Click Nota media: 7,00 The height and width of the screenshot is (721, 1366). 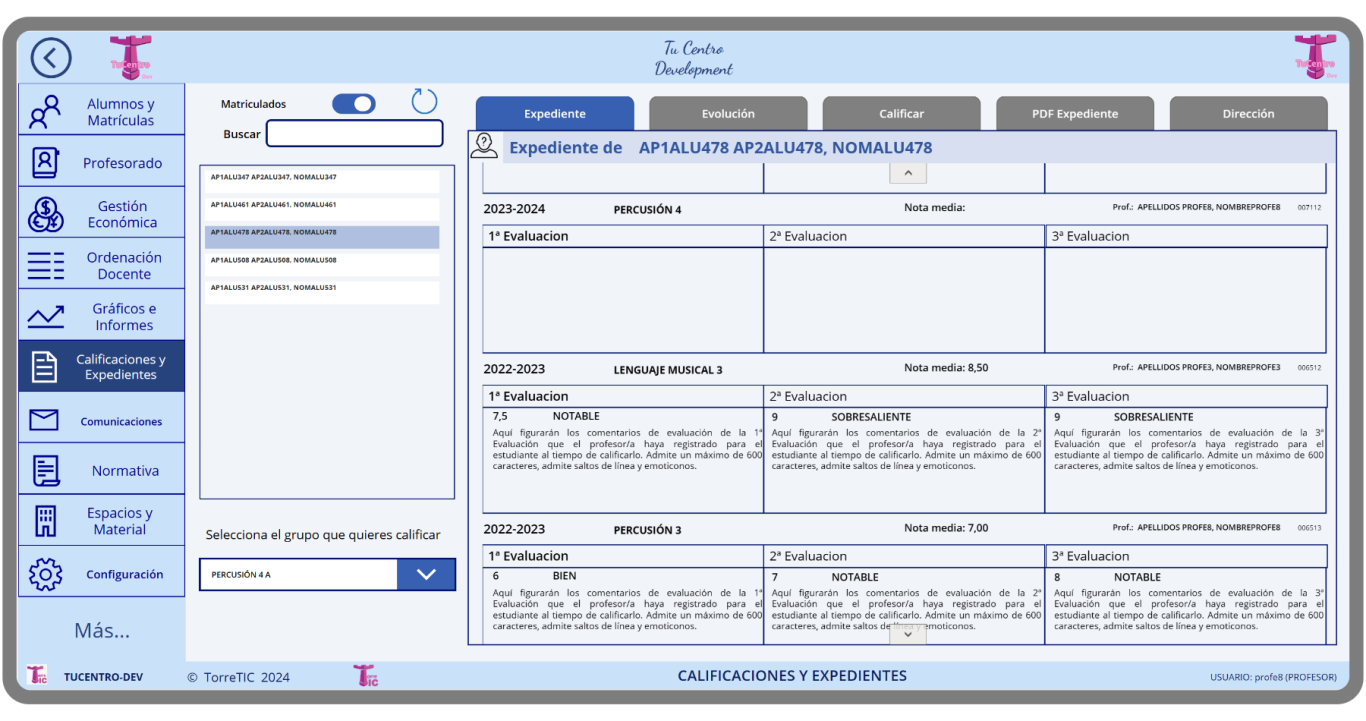click(946, 528)
